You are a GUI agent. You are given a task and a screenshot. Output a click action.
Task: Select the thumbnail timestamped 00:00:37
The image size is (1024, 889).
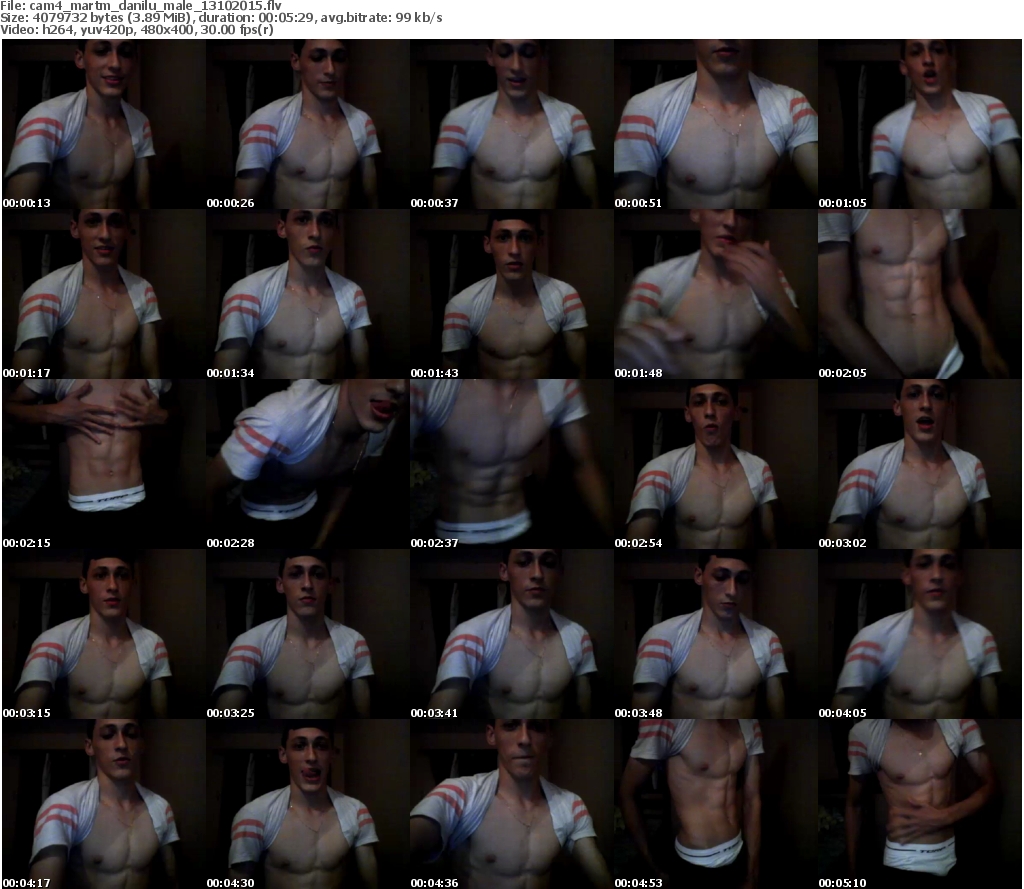click(x=511, y=124)
